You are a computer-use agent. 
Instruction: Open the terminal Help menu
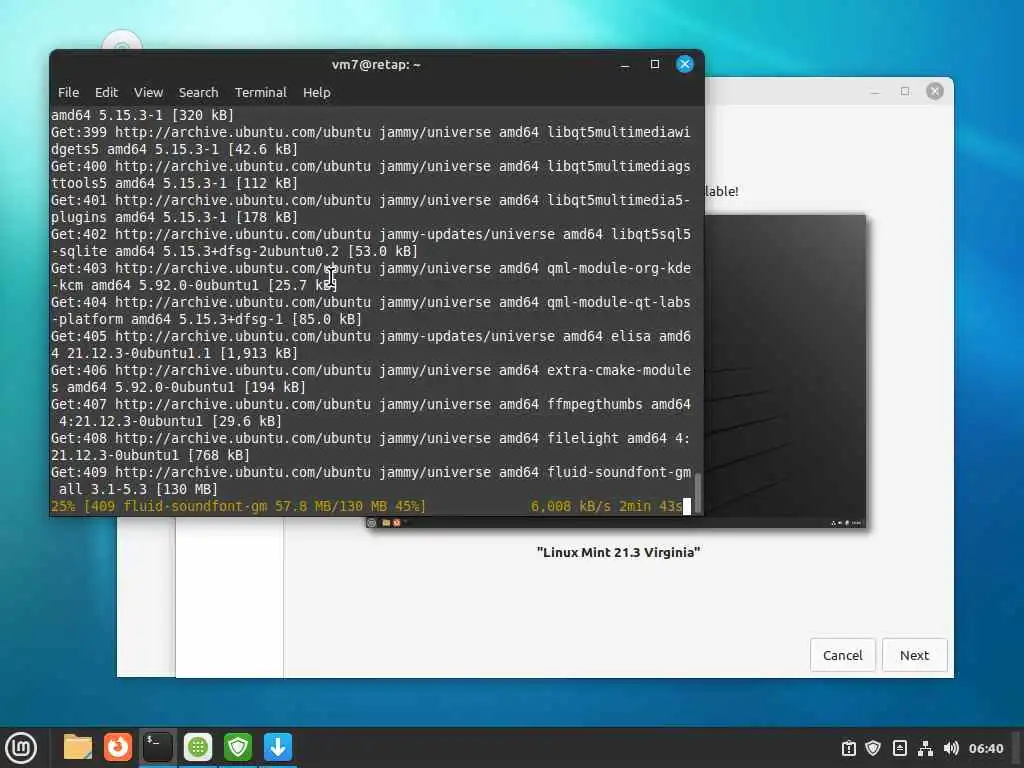tap(316, 93)
